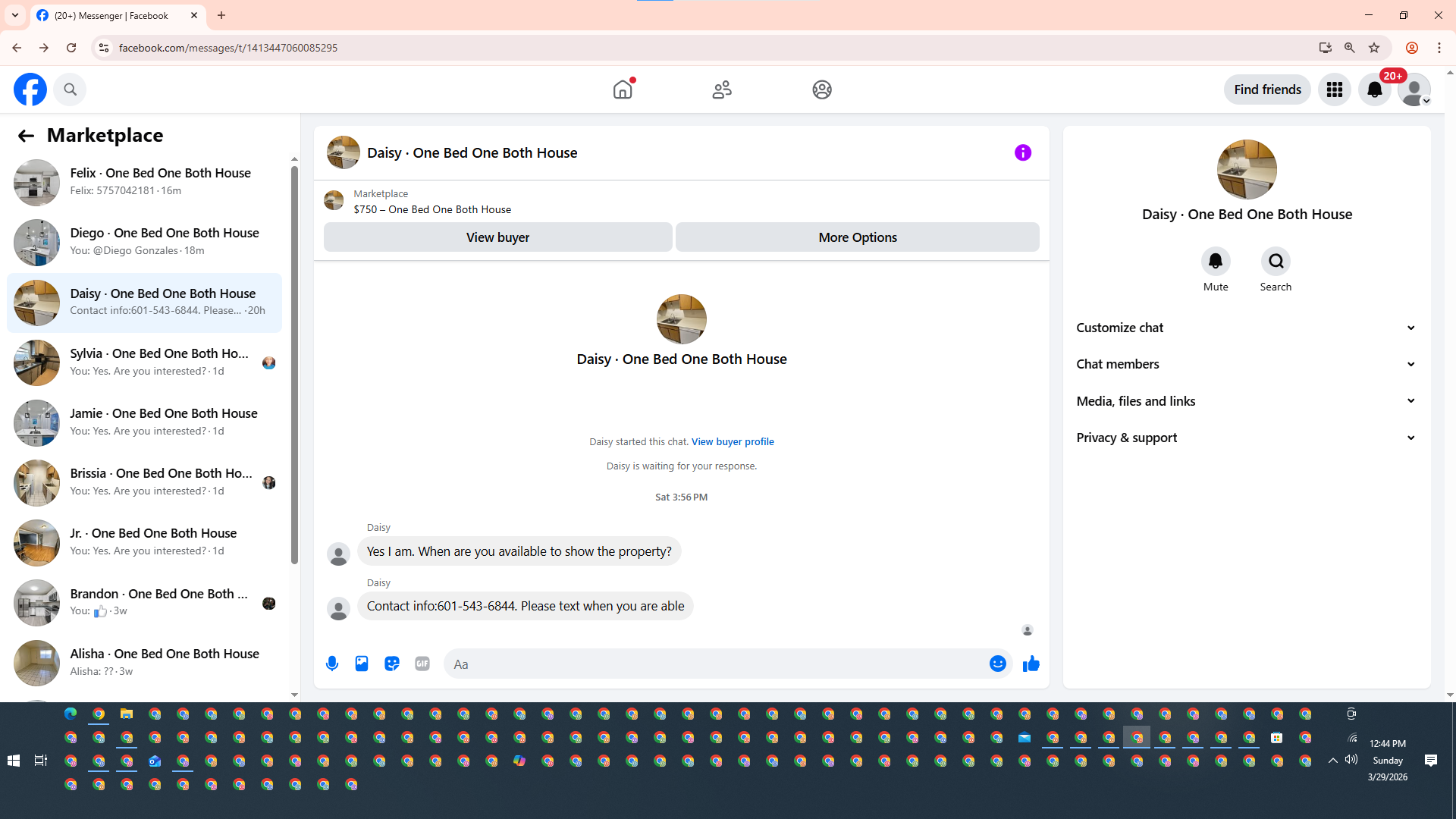Select Daisy's conversation in the list

[x=144, y=303]
